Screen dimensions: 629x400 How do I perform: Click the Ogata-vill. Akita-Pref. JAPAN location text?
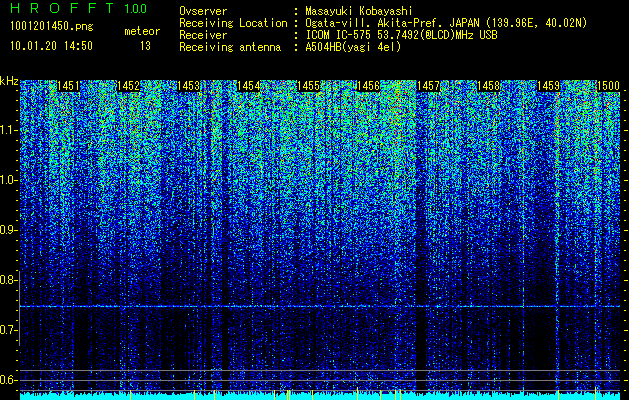[446, 23]
